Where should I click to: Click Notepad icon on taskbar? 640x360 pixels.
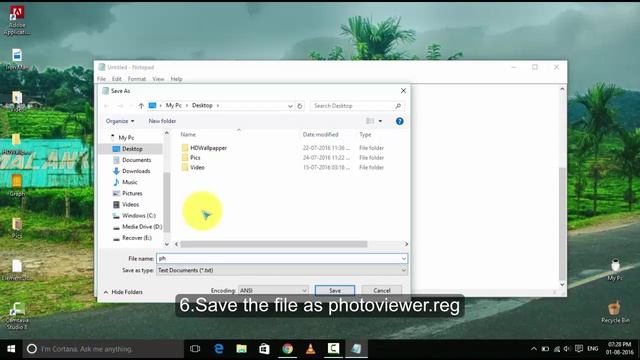click(x=356, y=349)
